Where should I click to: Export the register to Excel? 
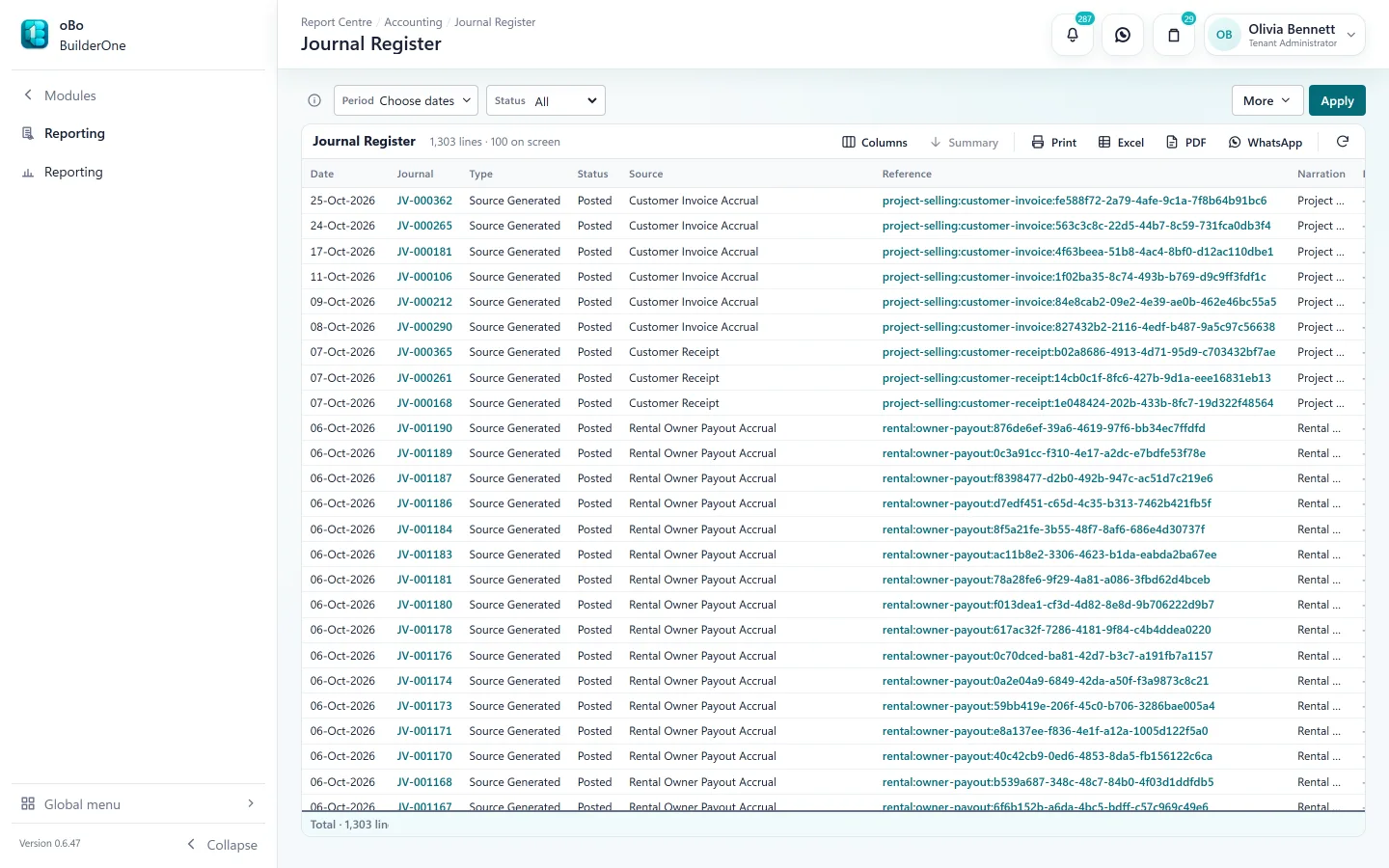[1121, 142]
